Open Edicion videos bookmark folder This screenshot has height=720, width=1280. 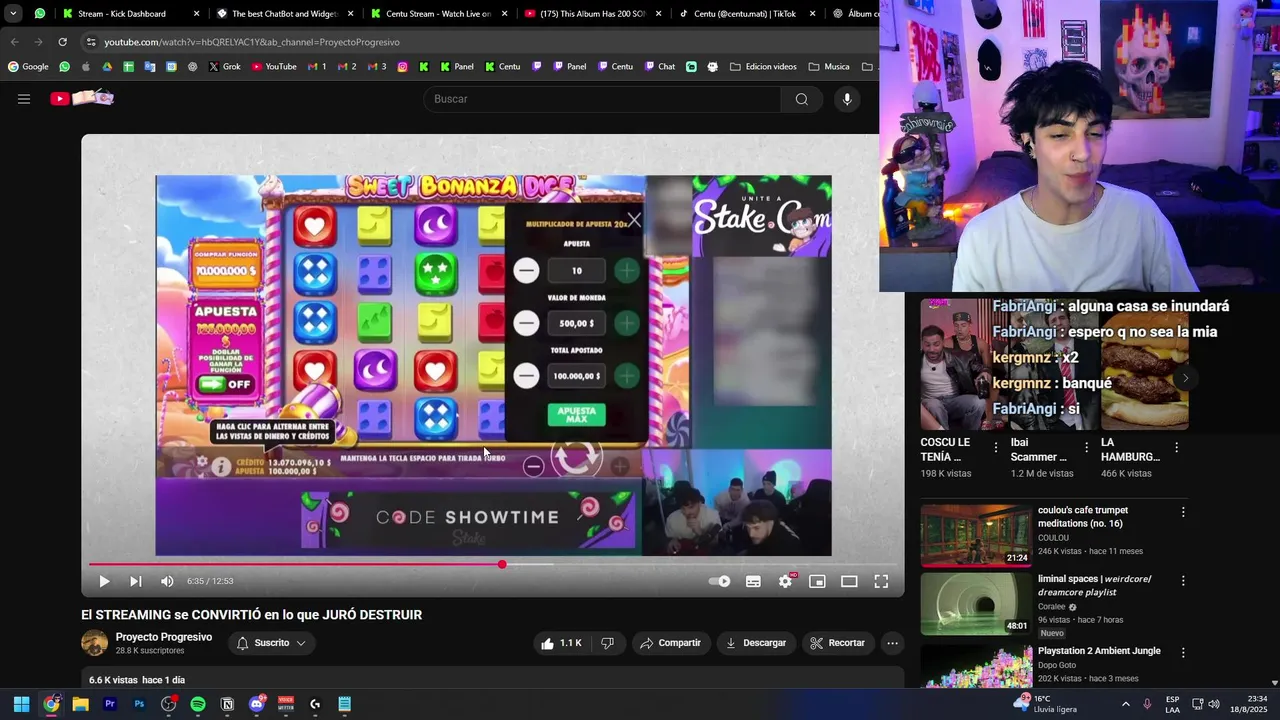(x=763, y=67)
